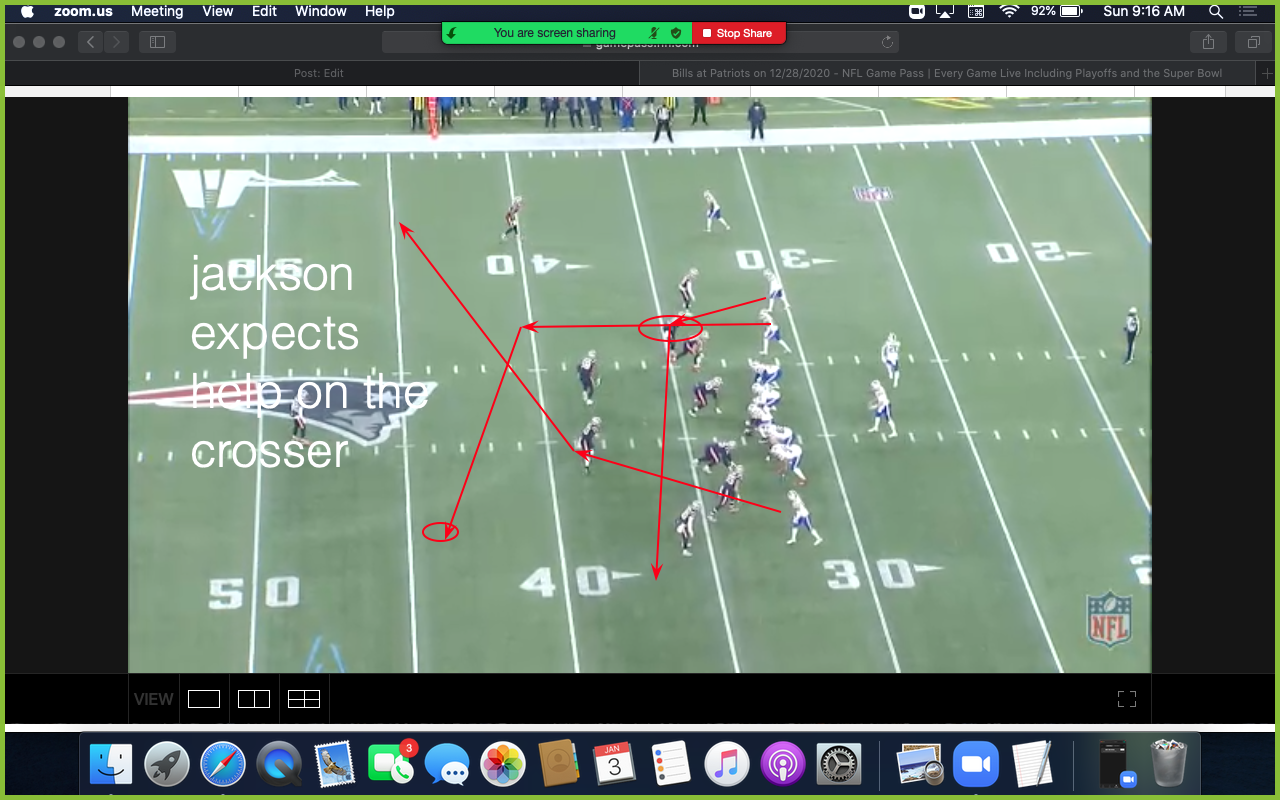Screen dimensions: 1280x800
Task: Open Notification Center from the menu bar
Action: pyautogui.click(x=1247, y=11)
